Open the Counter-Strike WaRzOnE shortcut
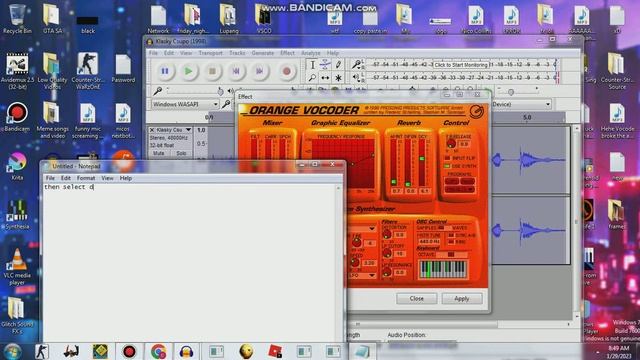The height and width of the screenshot is (360, 640). pos(88,71)
